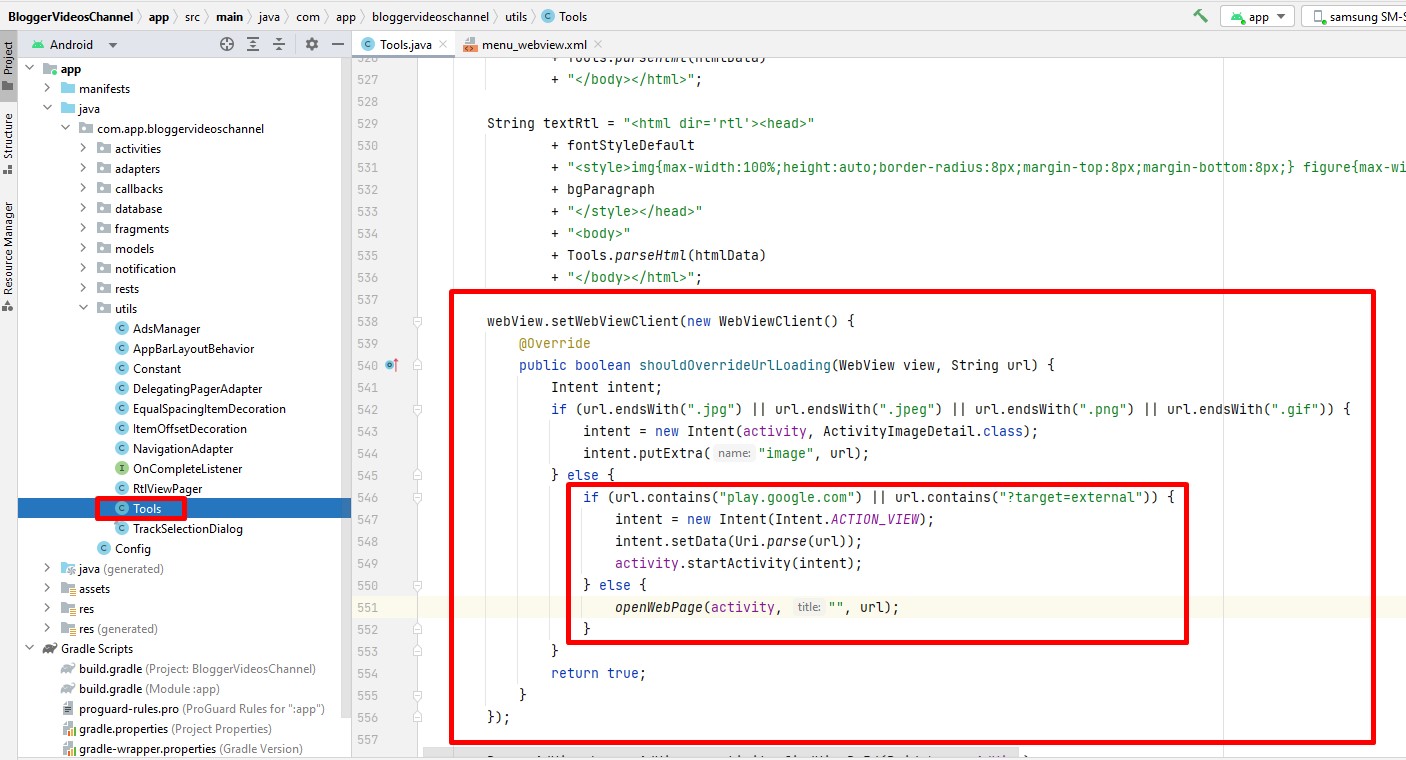Click the RtlViewPager class icon

tap(122, 489)
